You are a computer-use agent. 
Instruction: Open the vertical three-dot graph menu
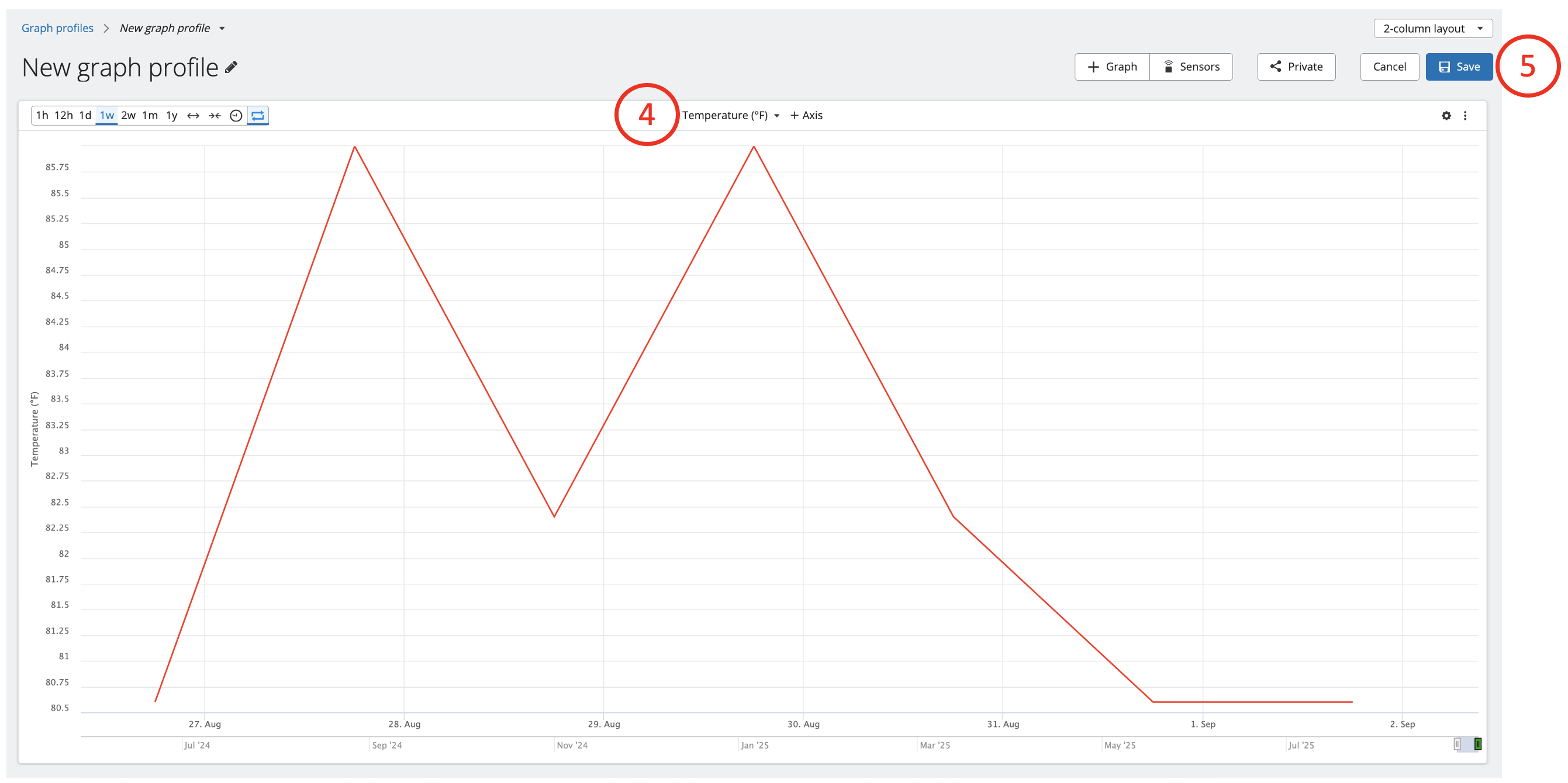pos(1465,116)
